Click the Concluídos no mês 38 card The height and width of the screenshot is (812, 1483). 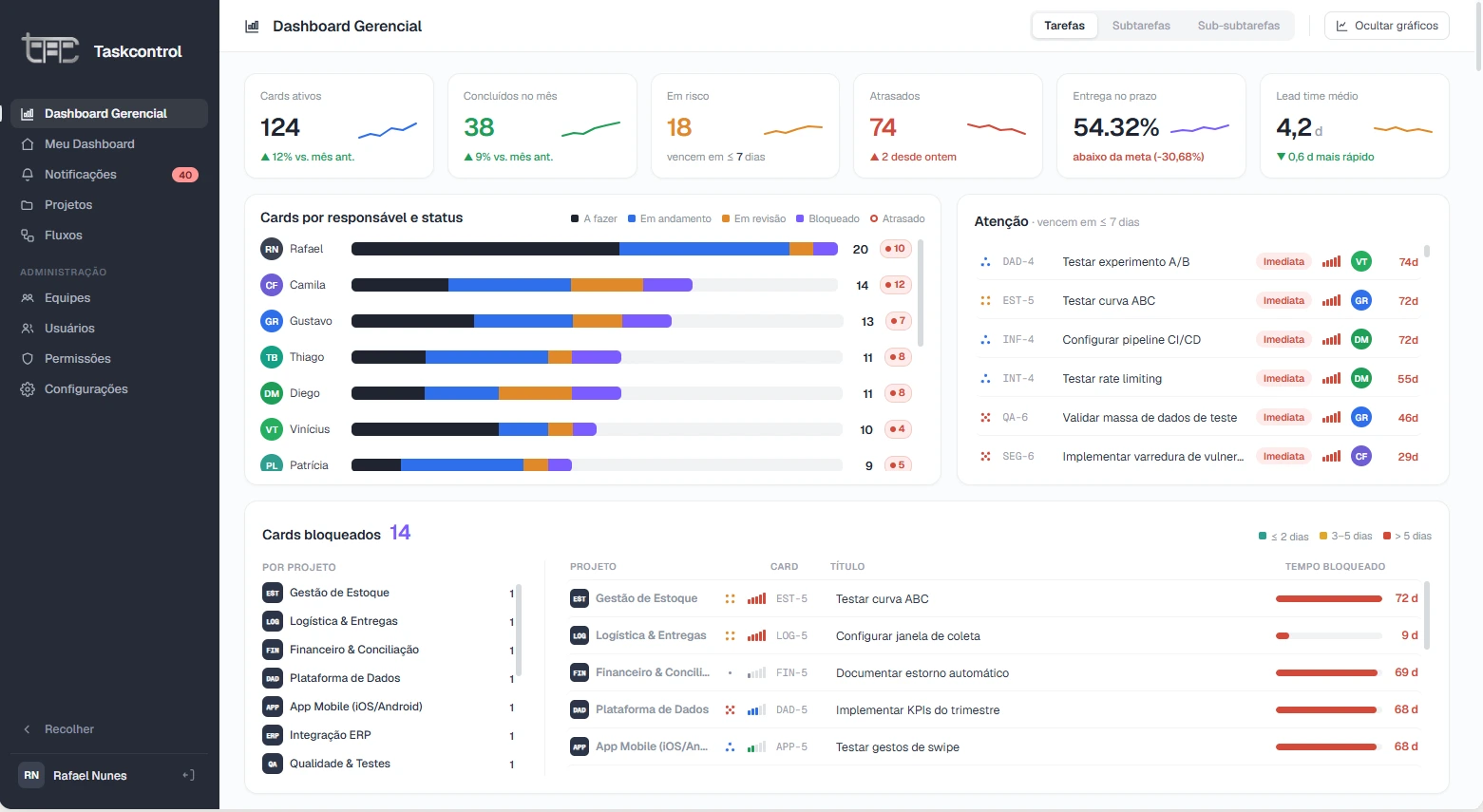[542, 125]
